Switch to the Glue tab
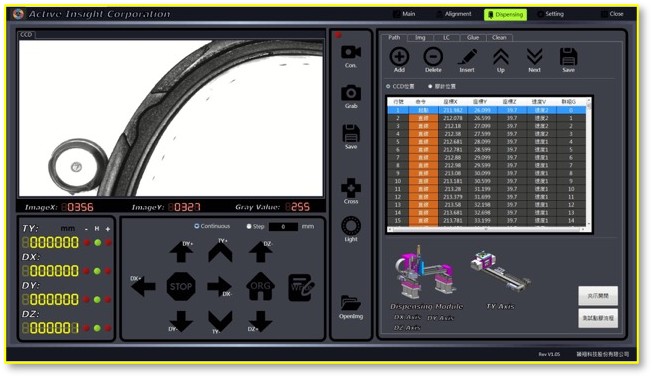The image size is (652, 377). click(x=473, y=38)
